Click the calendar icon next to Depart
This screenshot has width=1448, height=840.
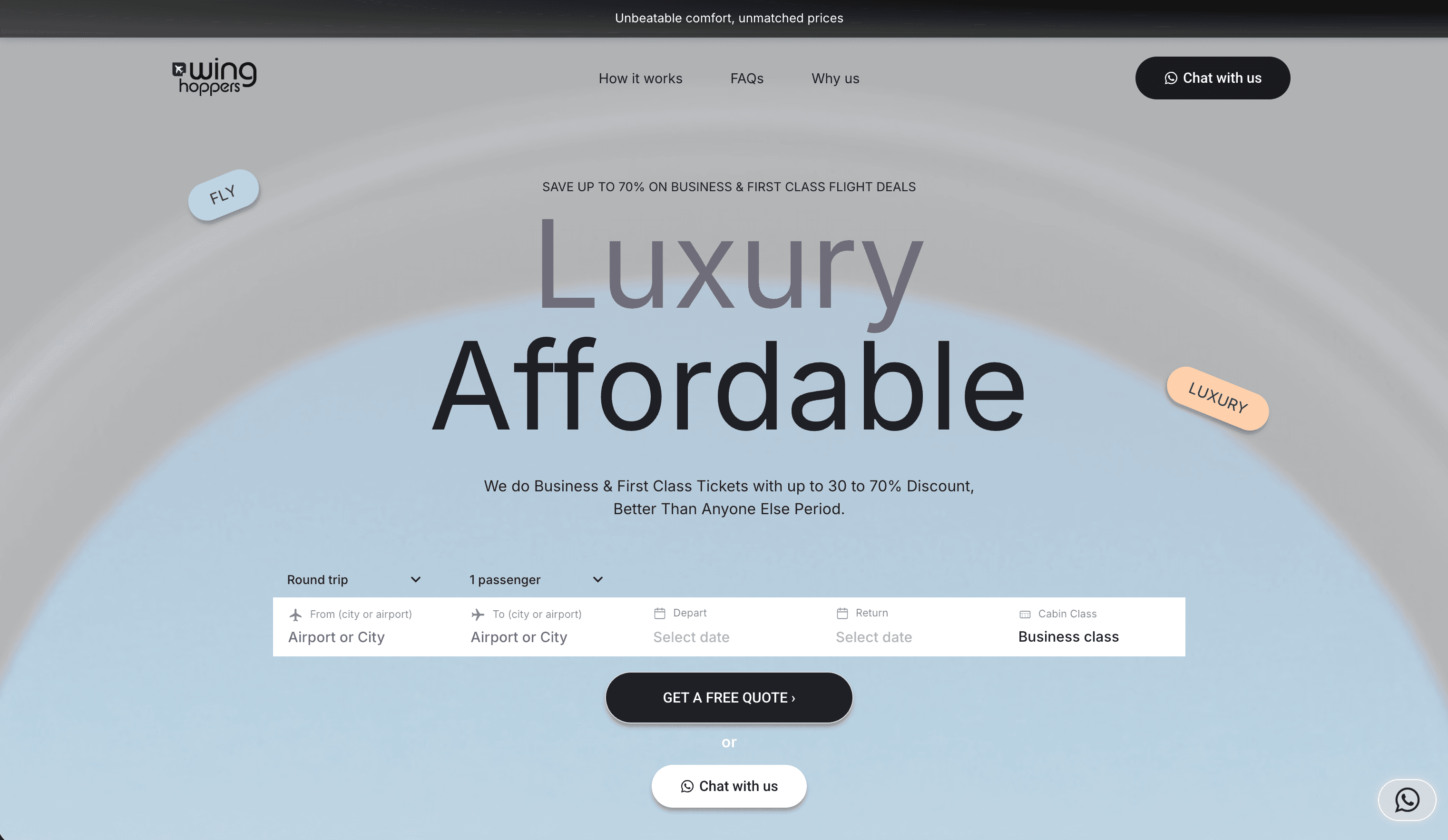[660, 613]
